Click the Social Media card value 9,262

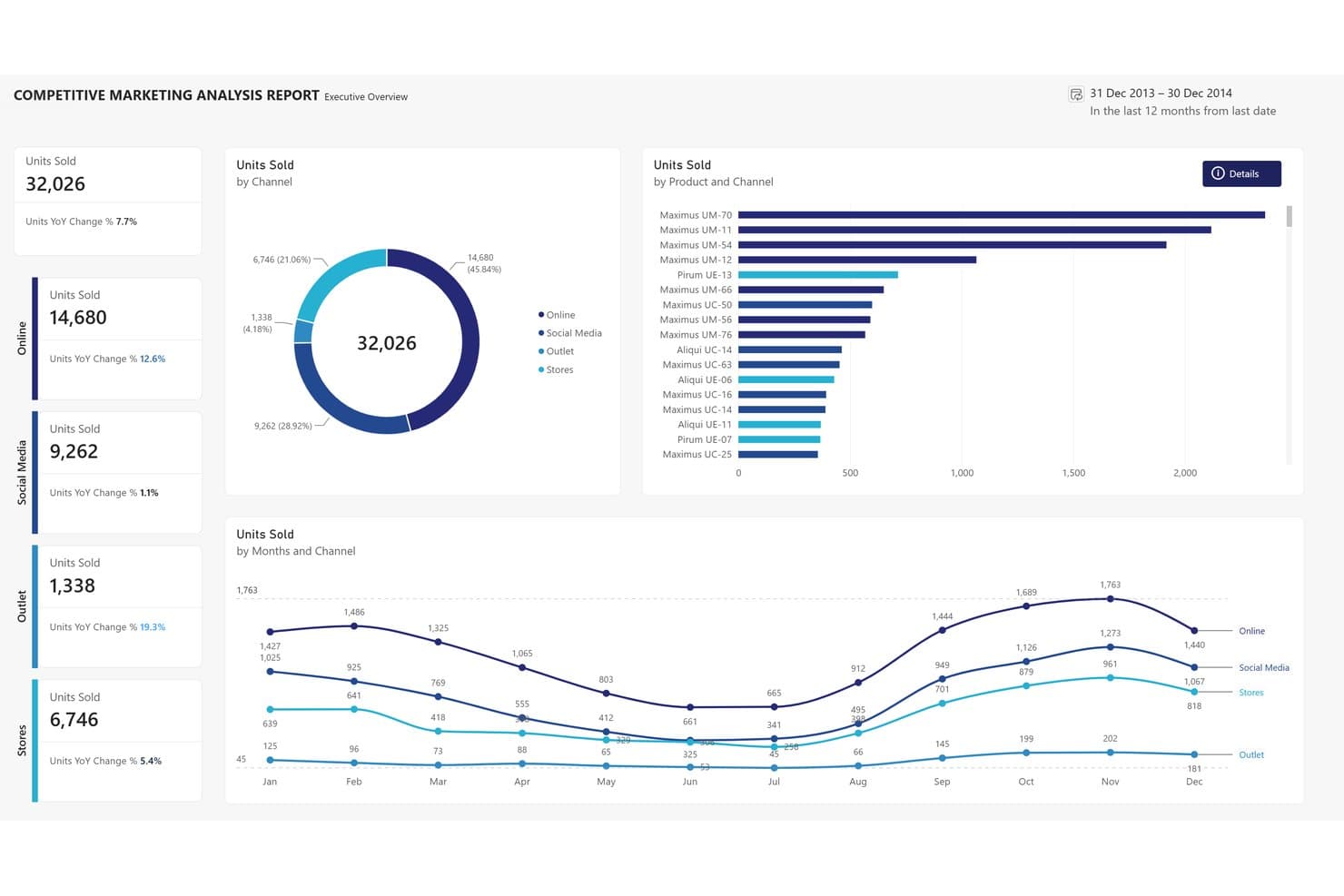(x=74, y=451)
